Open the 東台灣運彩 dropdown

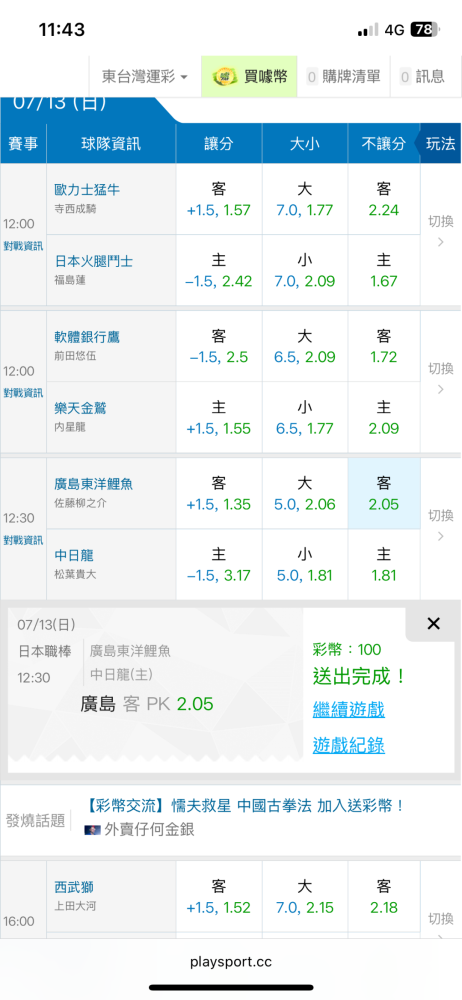click(x=145, y=77)
